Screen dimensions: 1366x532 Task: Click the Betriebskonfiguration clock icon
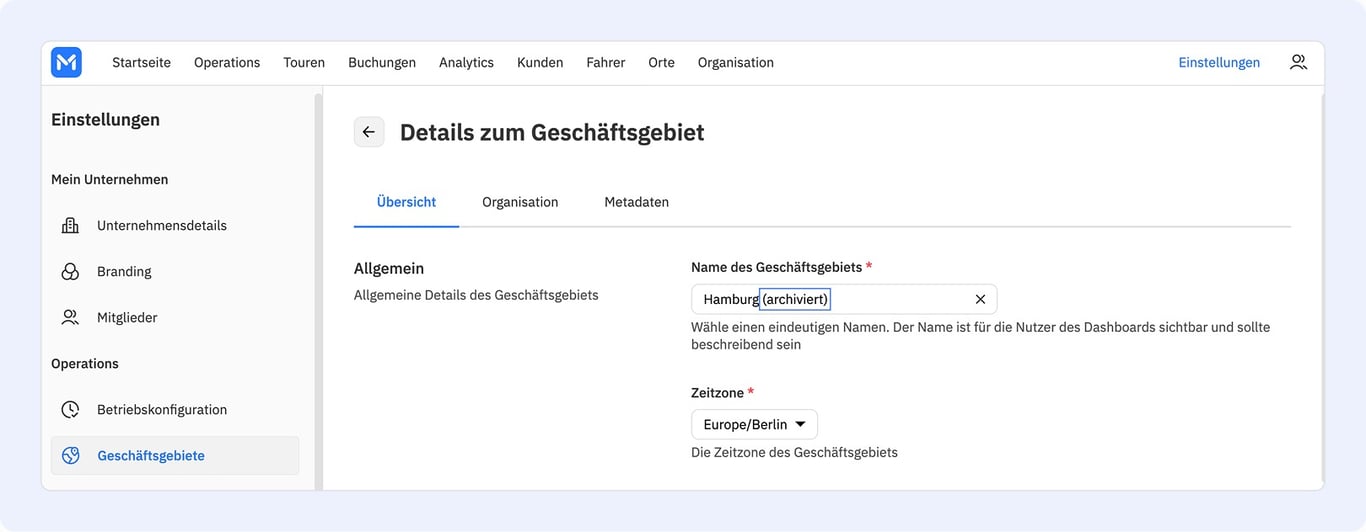click(x=70, y=409)
